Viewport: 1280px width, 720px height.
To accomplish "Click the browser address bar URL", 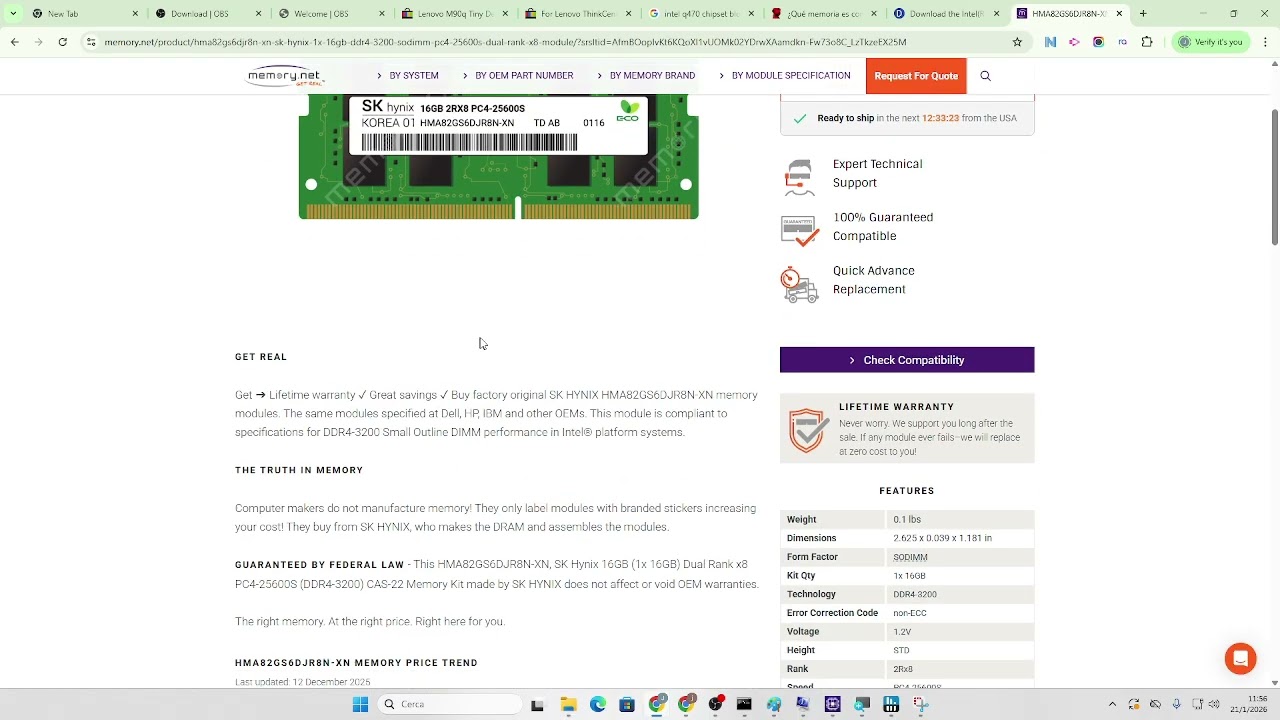I will (x=505, y=42).
